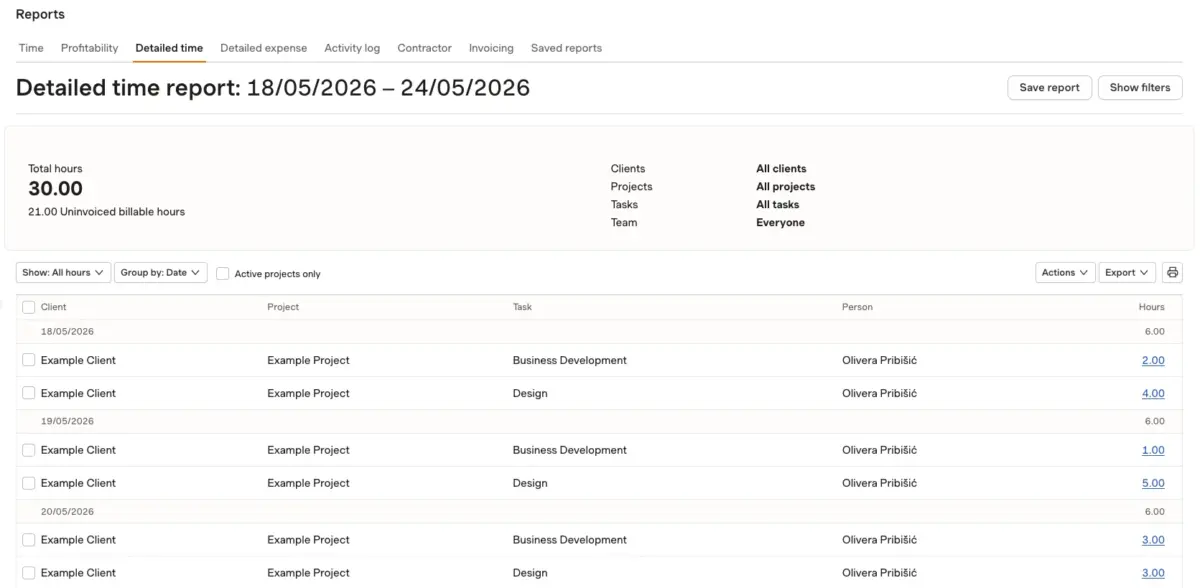Tick checkbox for 19/05 Business Development row

click(28, 450)
